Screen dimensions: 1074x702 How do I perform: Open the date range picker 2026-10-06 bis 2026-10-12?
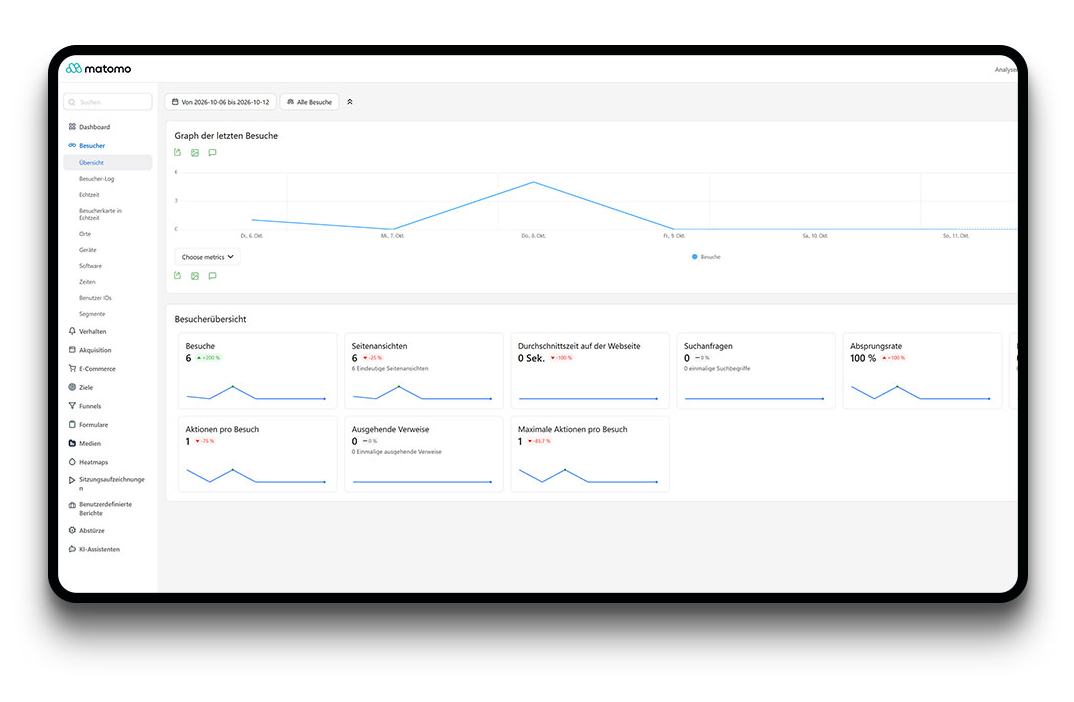point(221,102)
